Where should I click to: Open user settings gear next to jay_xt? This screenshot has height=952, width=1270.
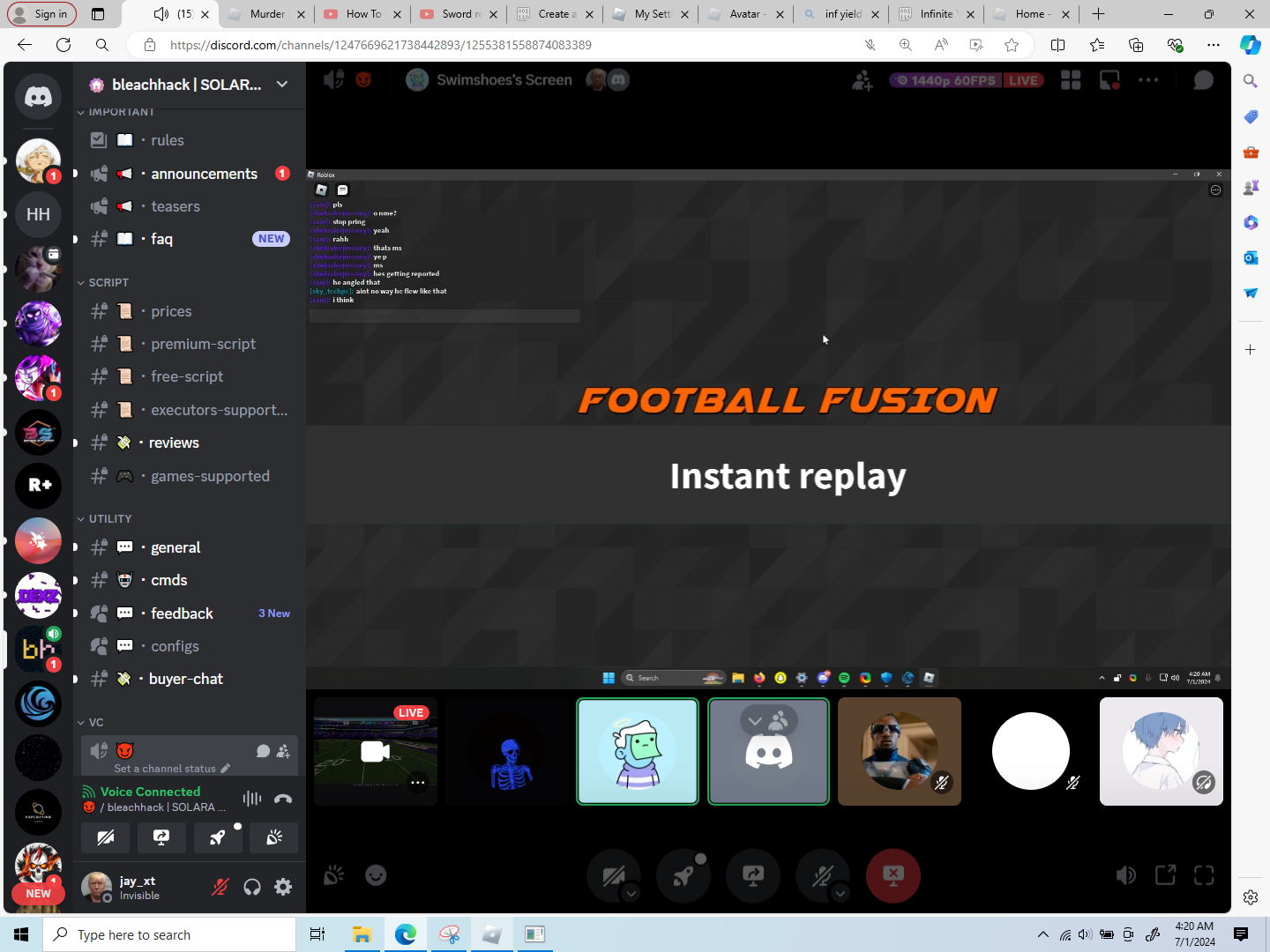[x=283, y=887]
